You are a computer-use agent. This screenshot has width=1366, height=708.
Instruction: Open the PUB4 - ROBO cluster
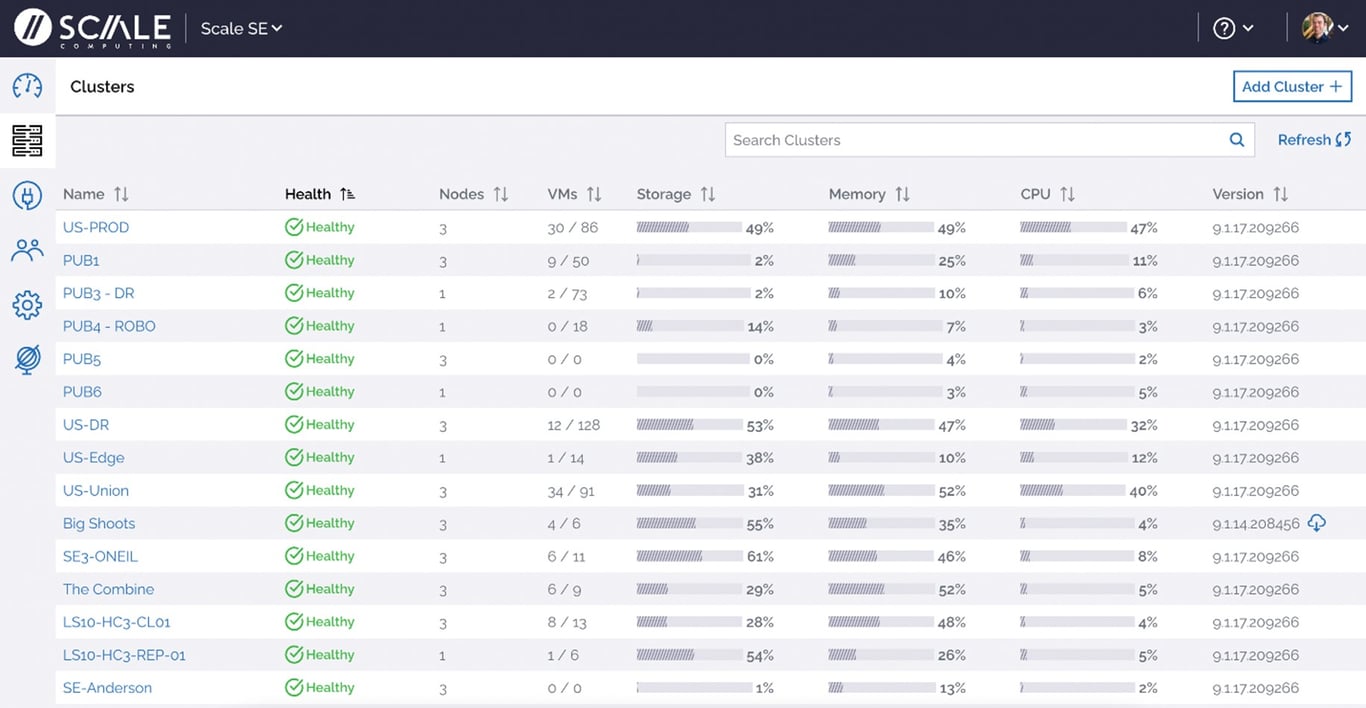coord(109,326)
